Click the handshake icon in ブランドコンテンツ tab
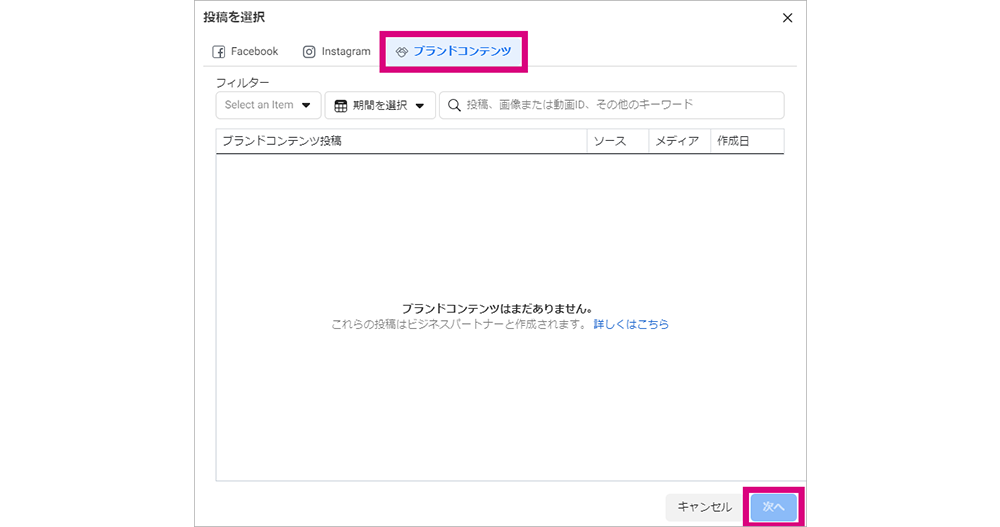1000x527 pixels. 401,52
